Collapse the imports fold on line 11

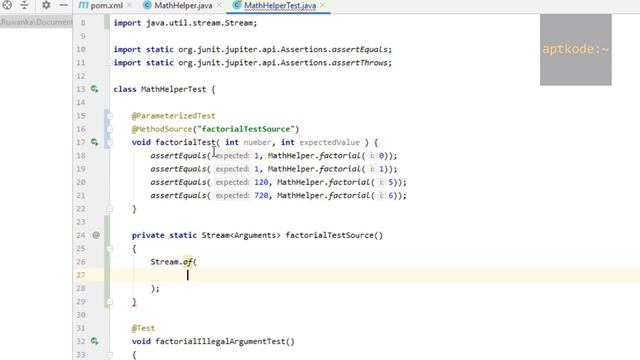[109, 63]
